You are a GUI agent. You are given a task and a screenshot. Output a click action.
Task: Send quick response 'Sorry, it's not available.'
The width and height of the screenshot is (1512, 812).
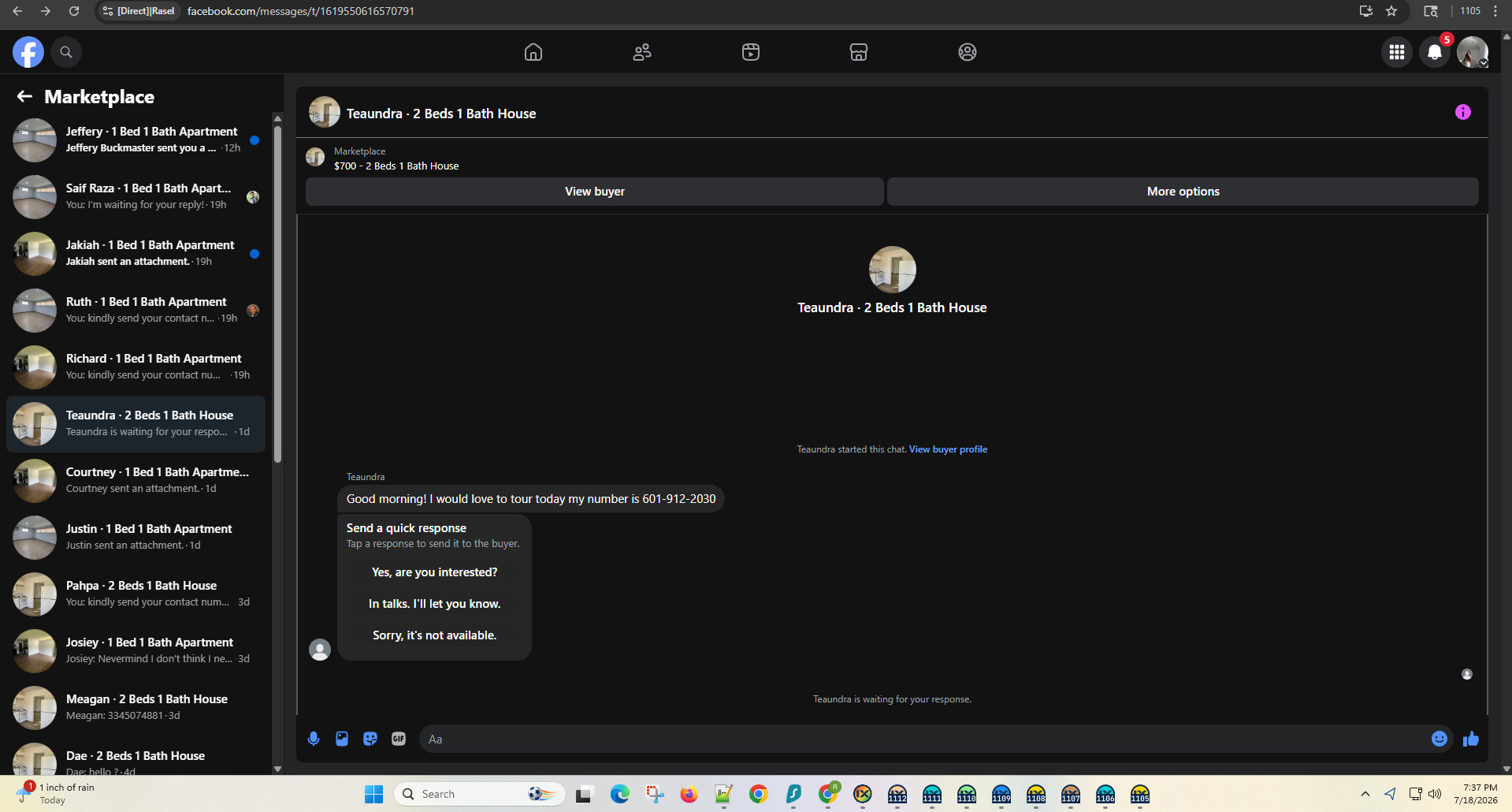click(x=435, y=635)
